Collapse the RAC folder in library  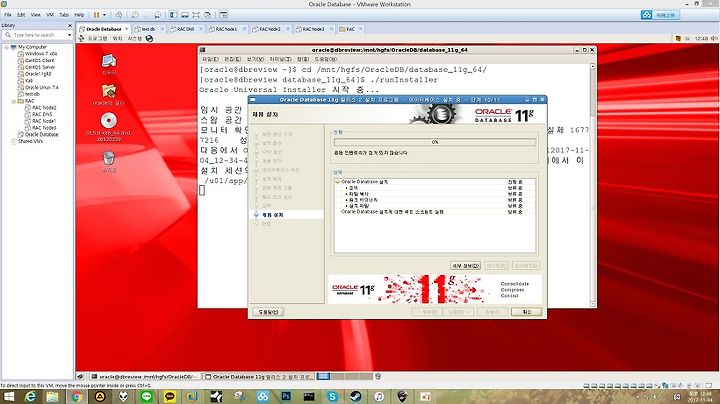13,101
